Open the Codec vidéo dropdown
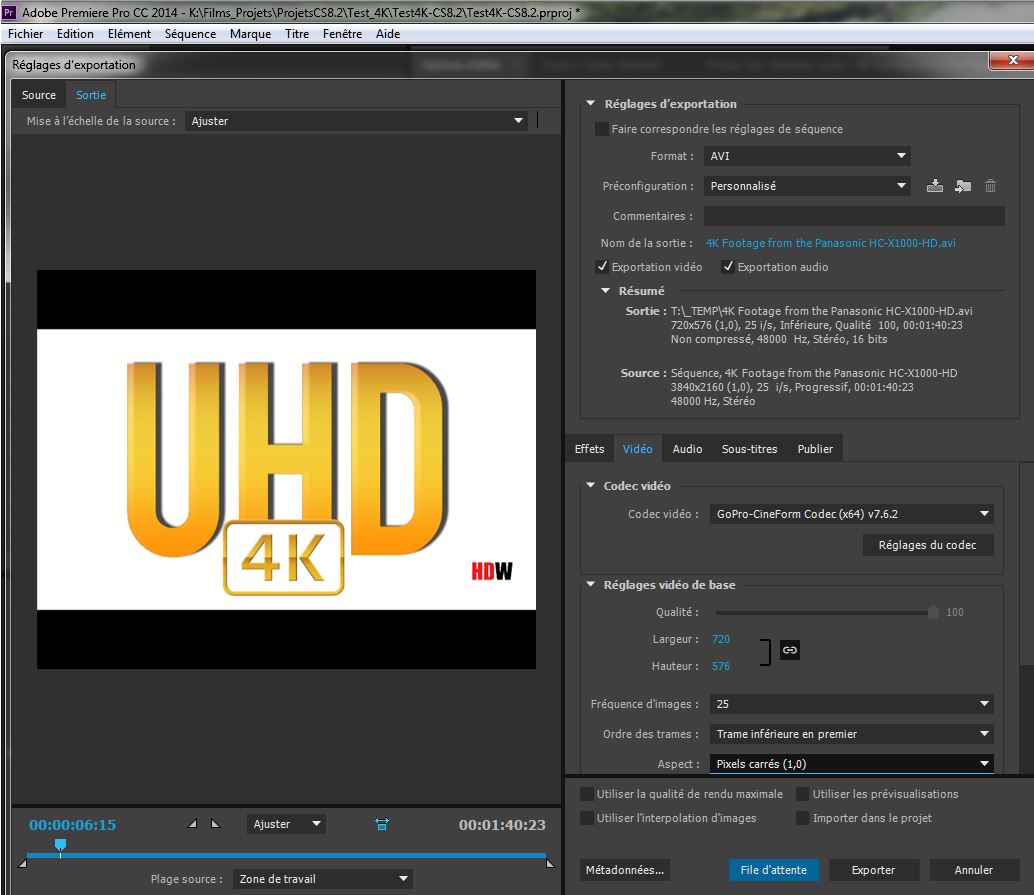Viewport: 1034px width, 895px height. click(851, 514)
